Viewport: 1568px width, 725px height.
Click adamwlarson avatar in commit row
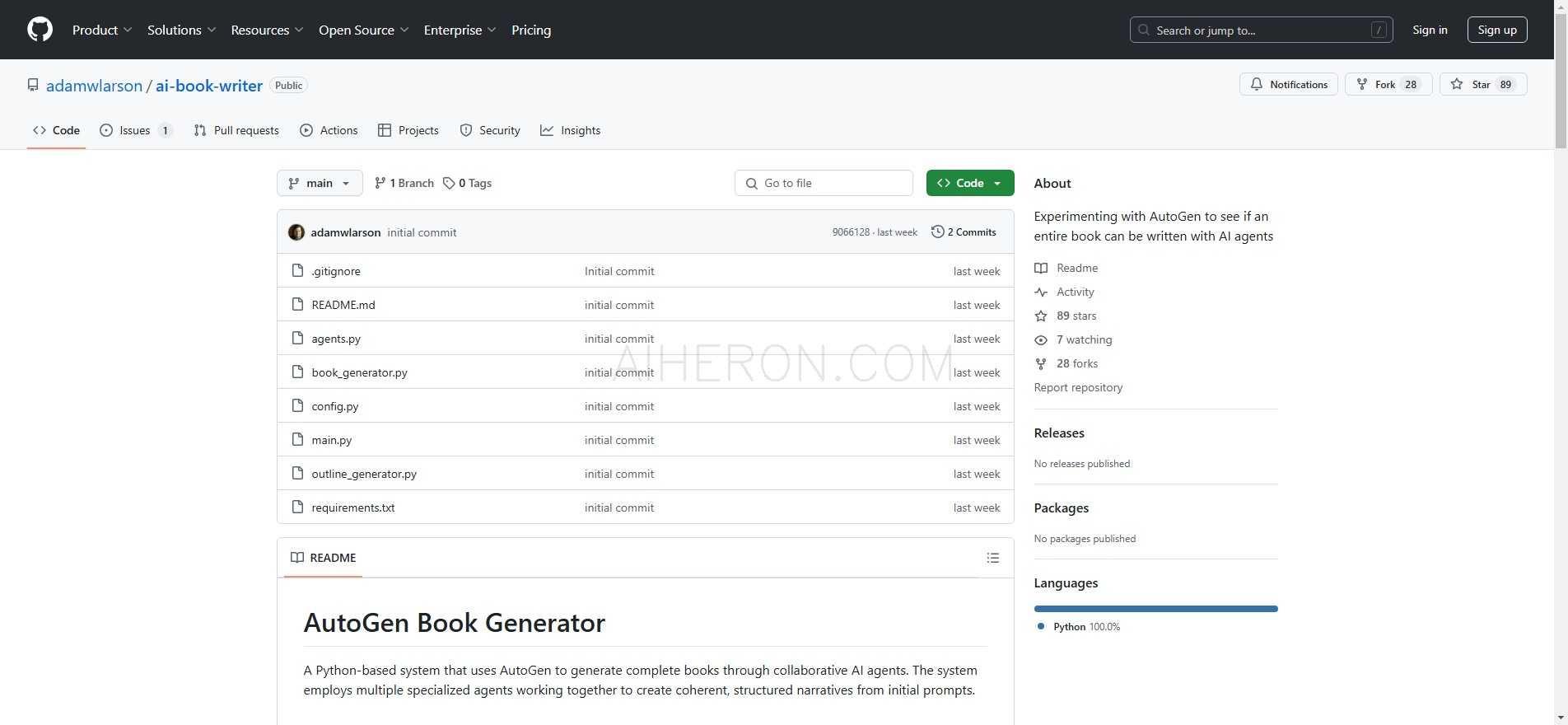[x=296, y=232]
